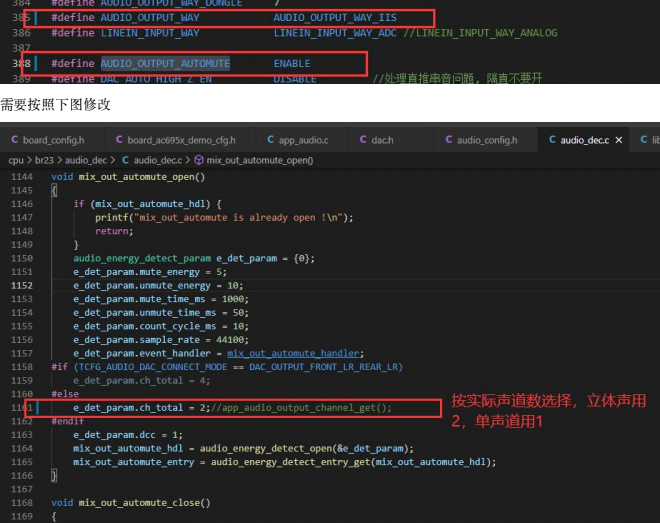
Task: Follow the mix_out_automute_handler link on line 1157
Action: pos(294,353)
